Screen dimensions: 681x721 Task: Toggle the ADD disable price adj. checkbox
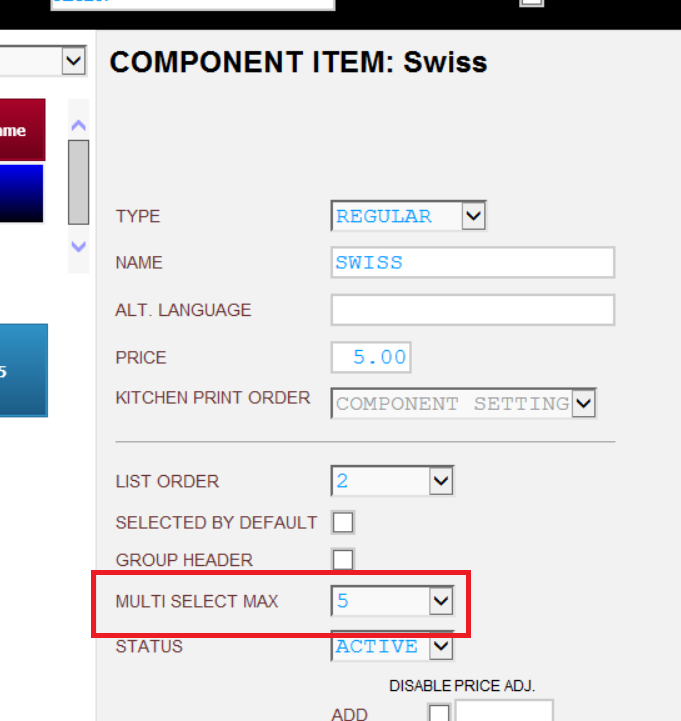[x=439, y=713]
